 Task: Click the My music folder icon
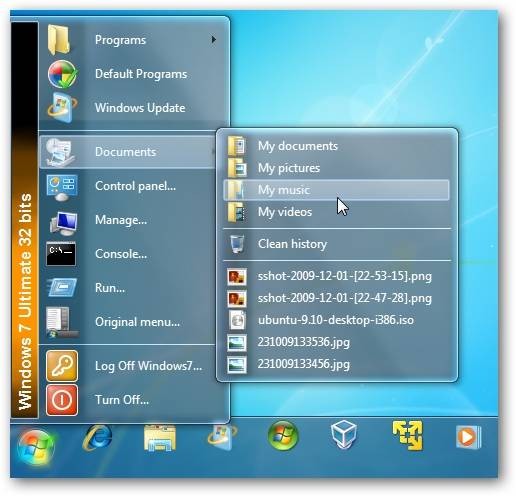point(236,190)
